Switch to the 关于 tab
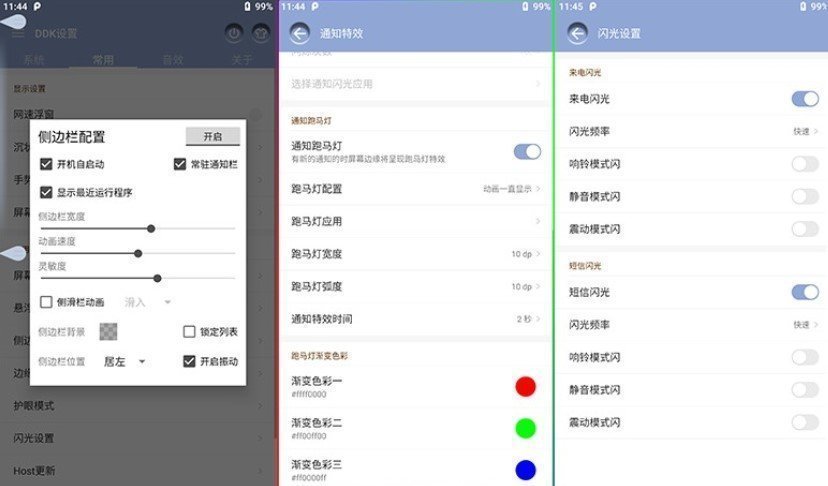This screenshot has height=486, width=828. 242,60
